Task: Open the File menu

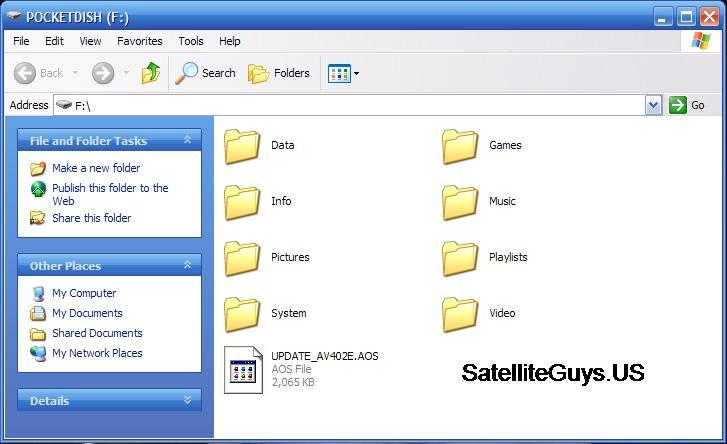Action: tap(21, 41)
